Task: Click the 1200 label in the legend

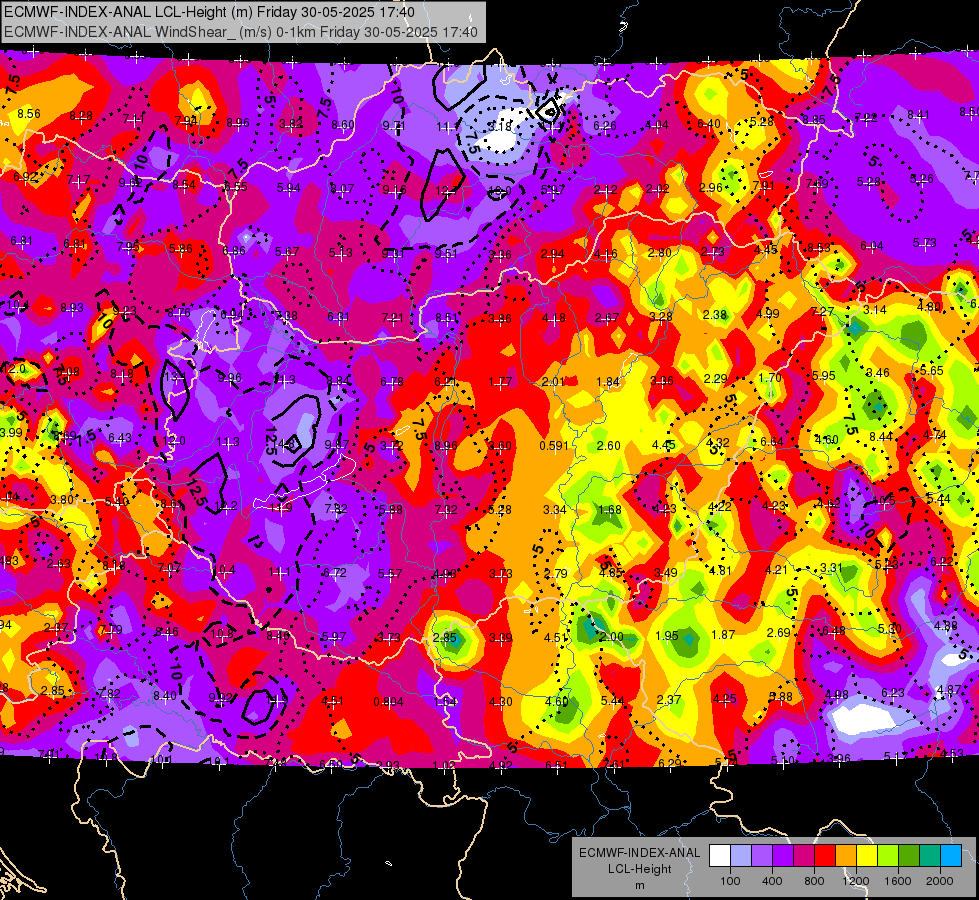Action: pyautogui.click(x=856, y=881)
